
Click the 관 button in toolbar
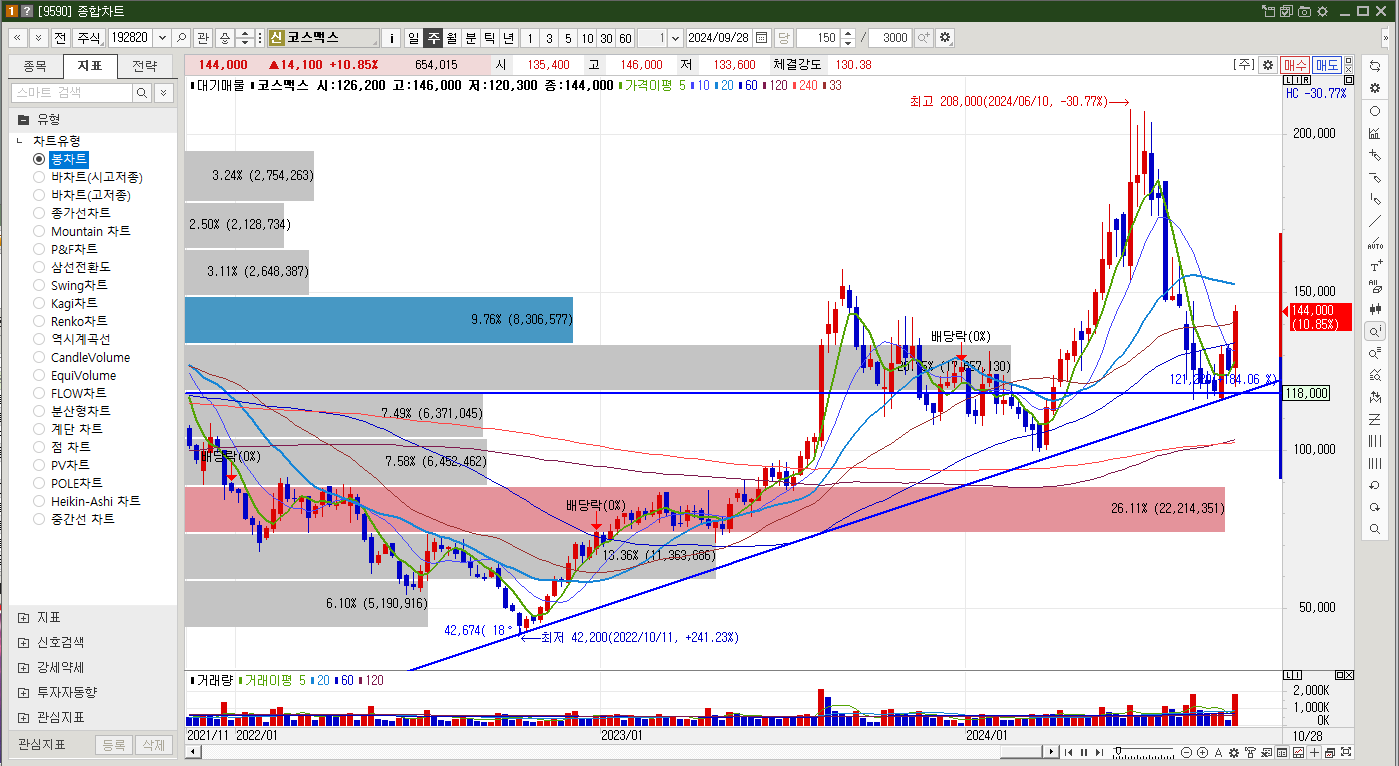point(201,37)
